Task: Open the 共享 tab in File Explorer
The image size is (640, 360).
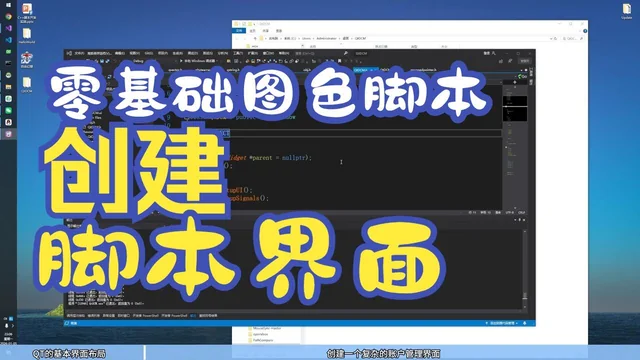Action: 266,31
